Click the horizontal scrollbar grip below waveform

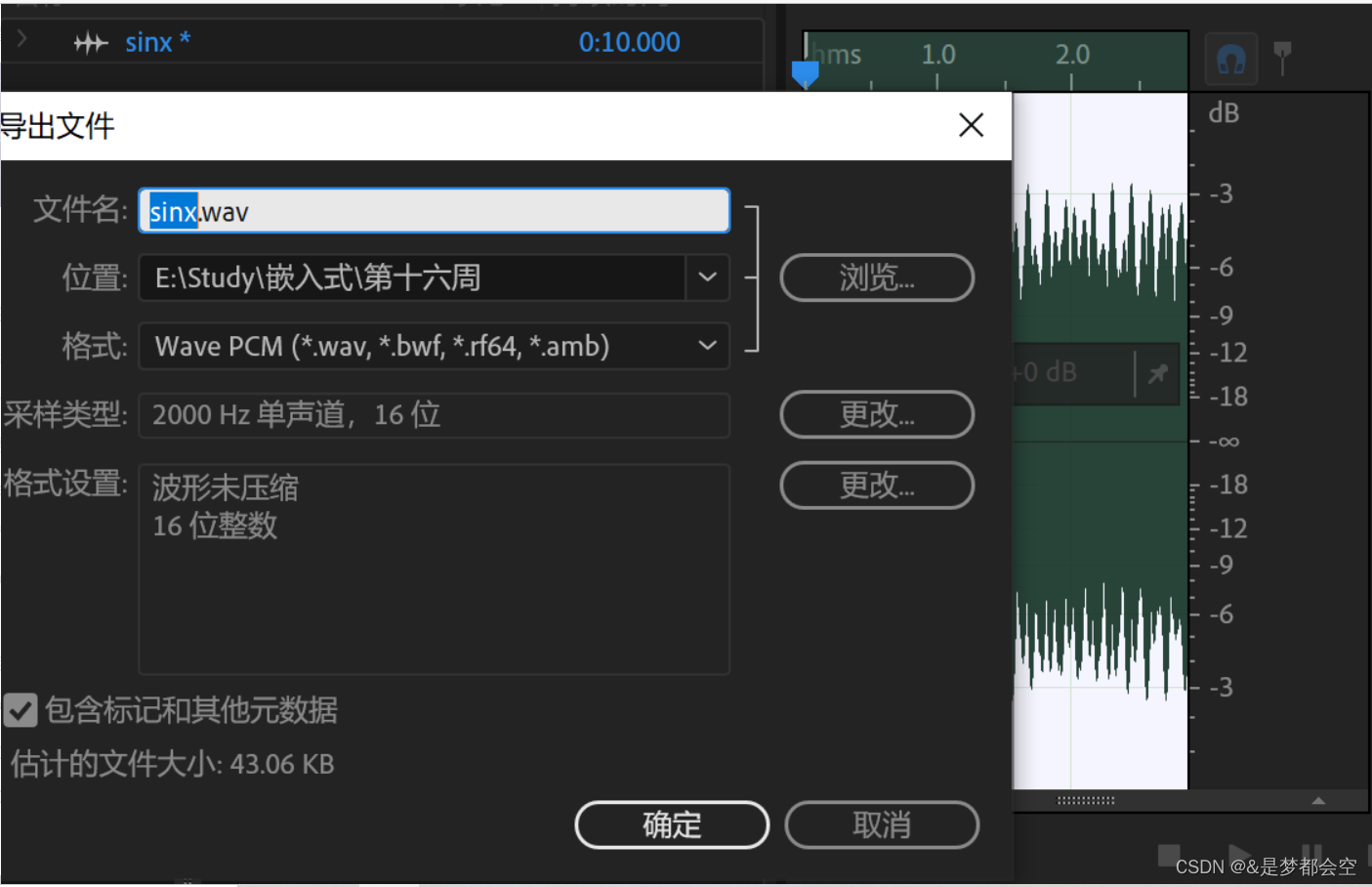click(x=1086, y=800)
